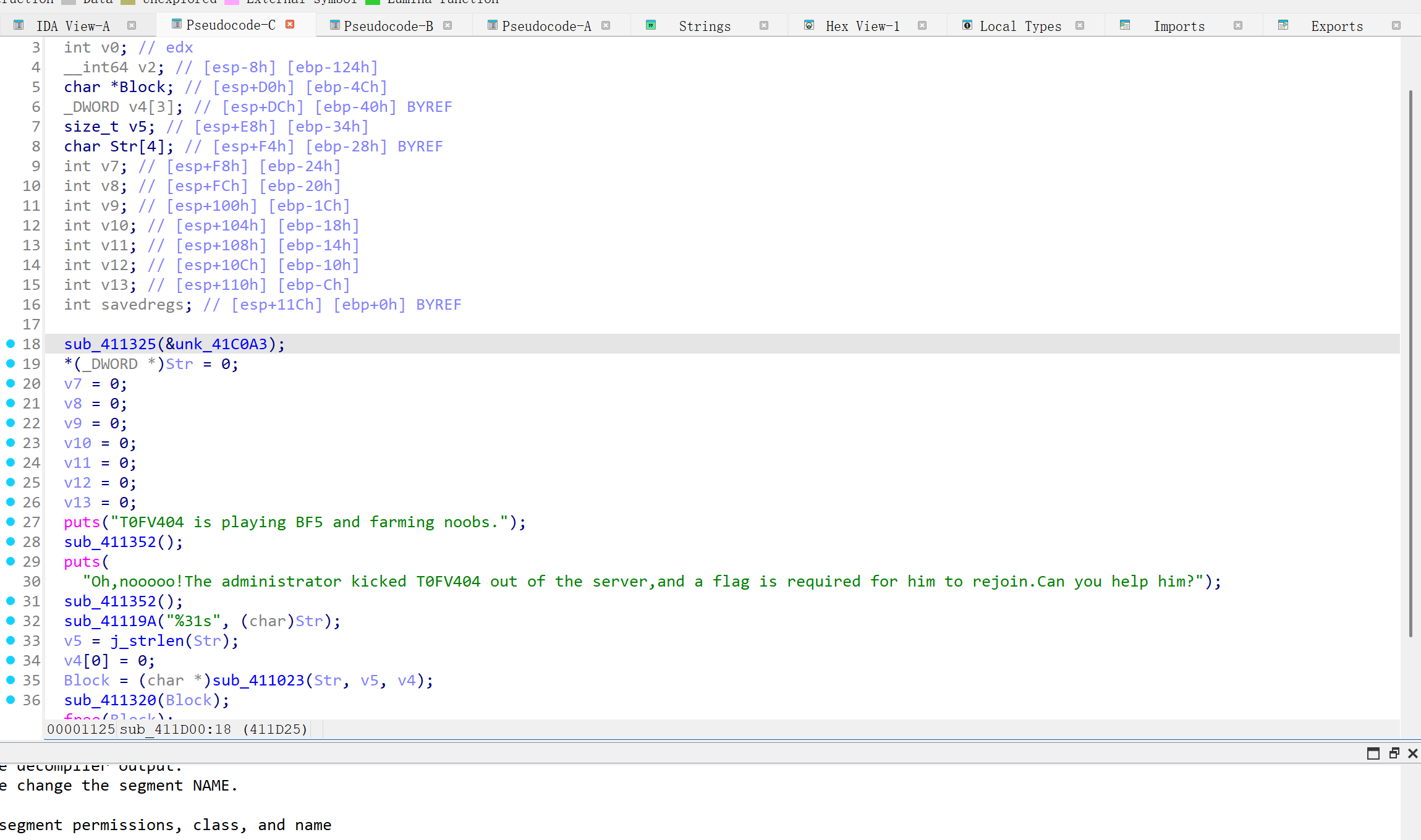
Task: Click the Hex View-1 tab icon
Action: 808,25
